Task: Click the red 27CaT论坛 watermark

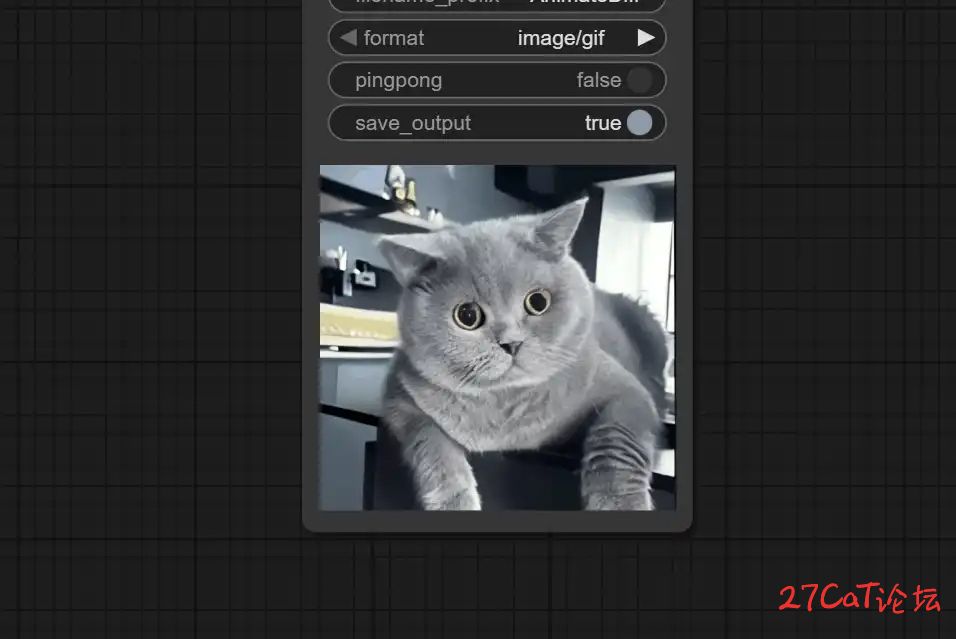Action: pos(858,598)
